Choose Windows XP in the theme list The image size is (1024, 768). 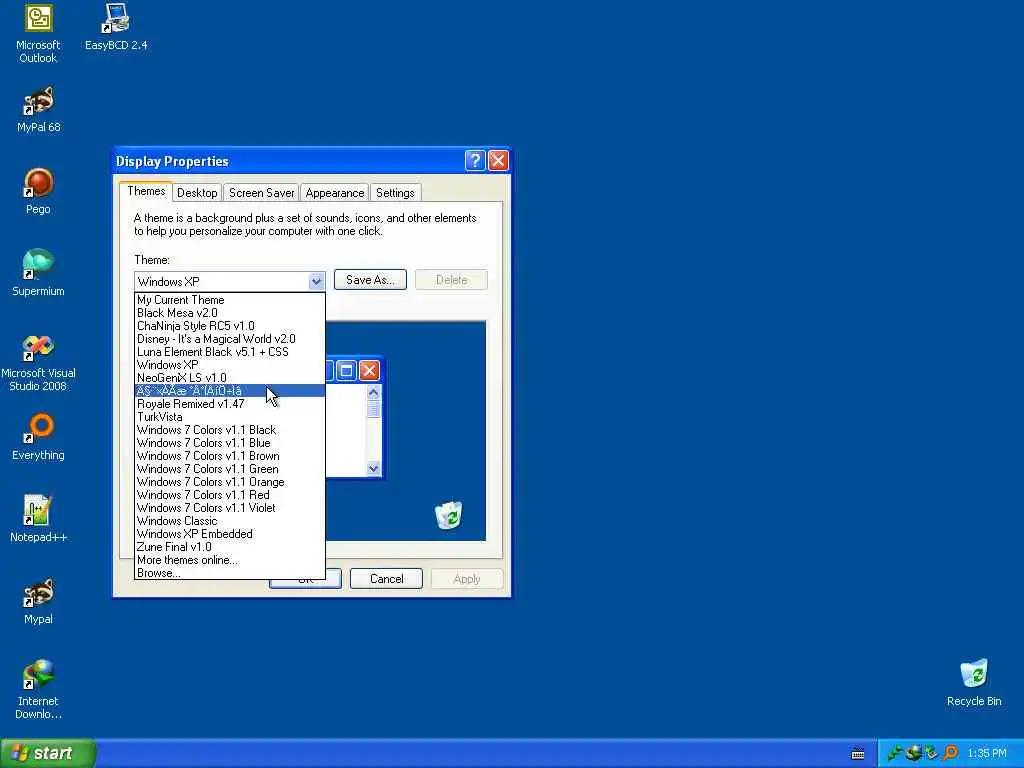[x=229, y=365]
